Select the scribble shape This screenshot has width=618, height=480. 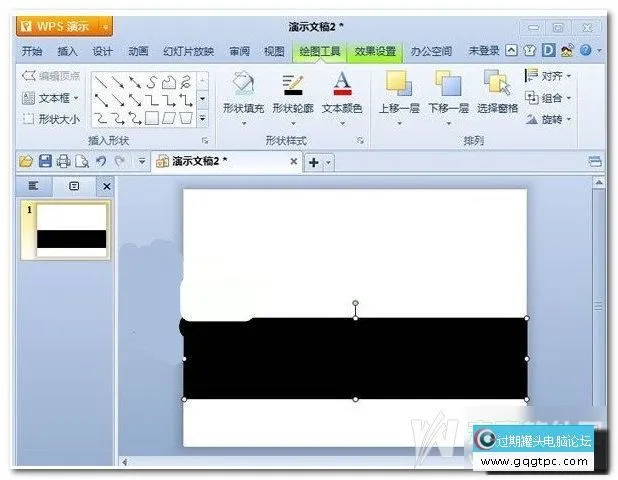coord(186,82)
